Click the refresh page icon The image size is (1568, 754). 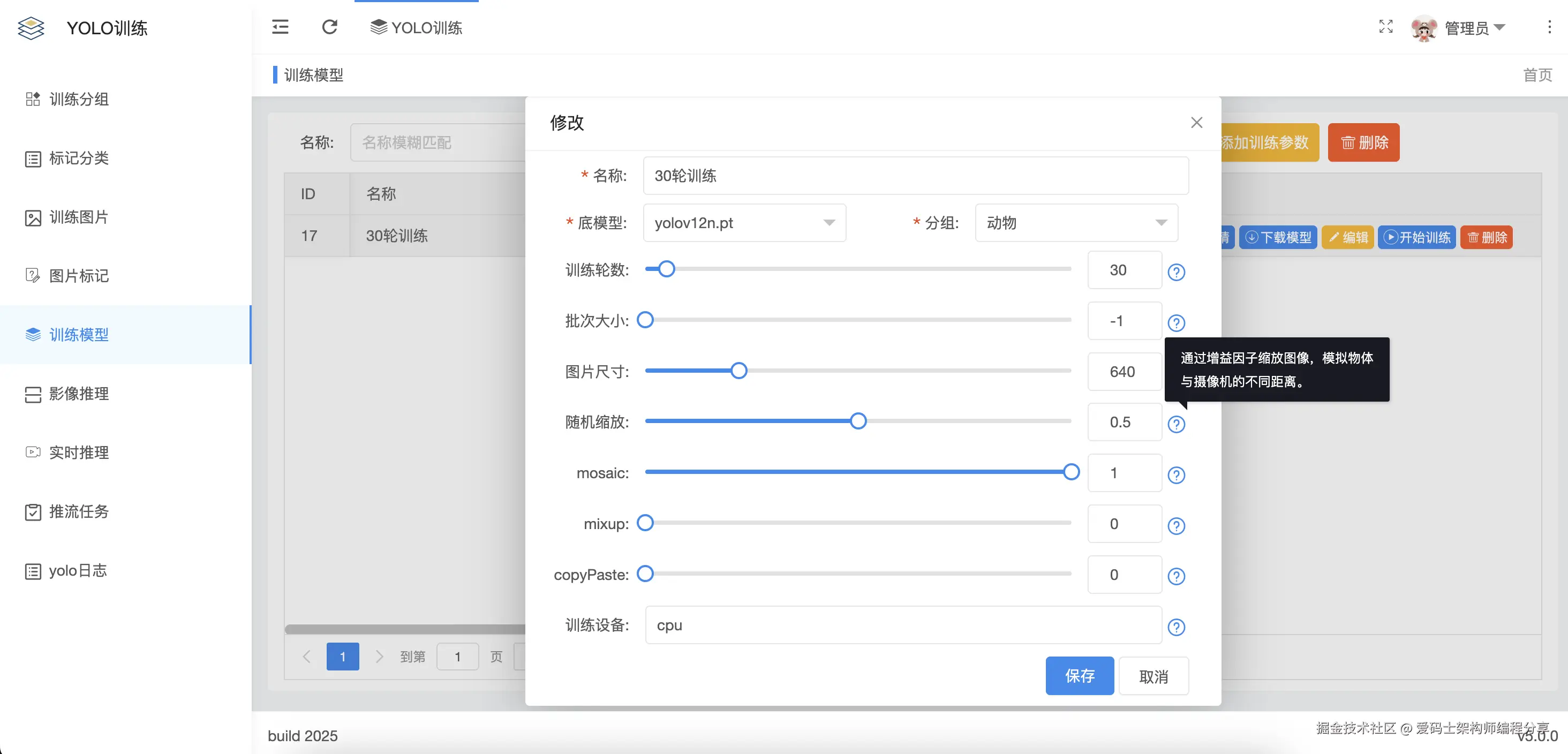pyautogui.click(x=329, y=27)
